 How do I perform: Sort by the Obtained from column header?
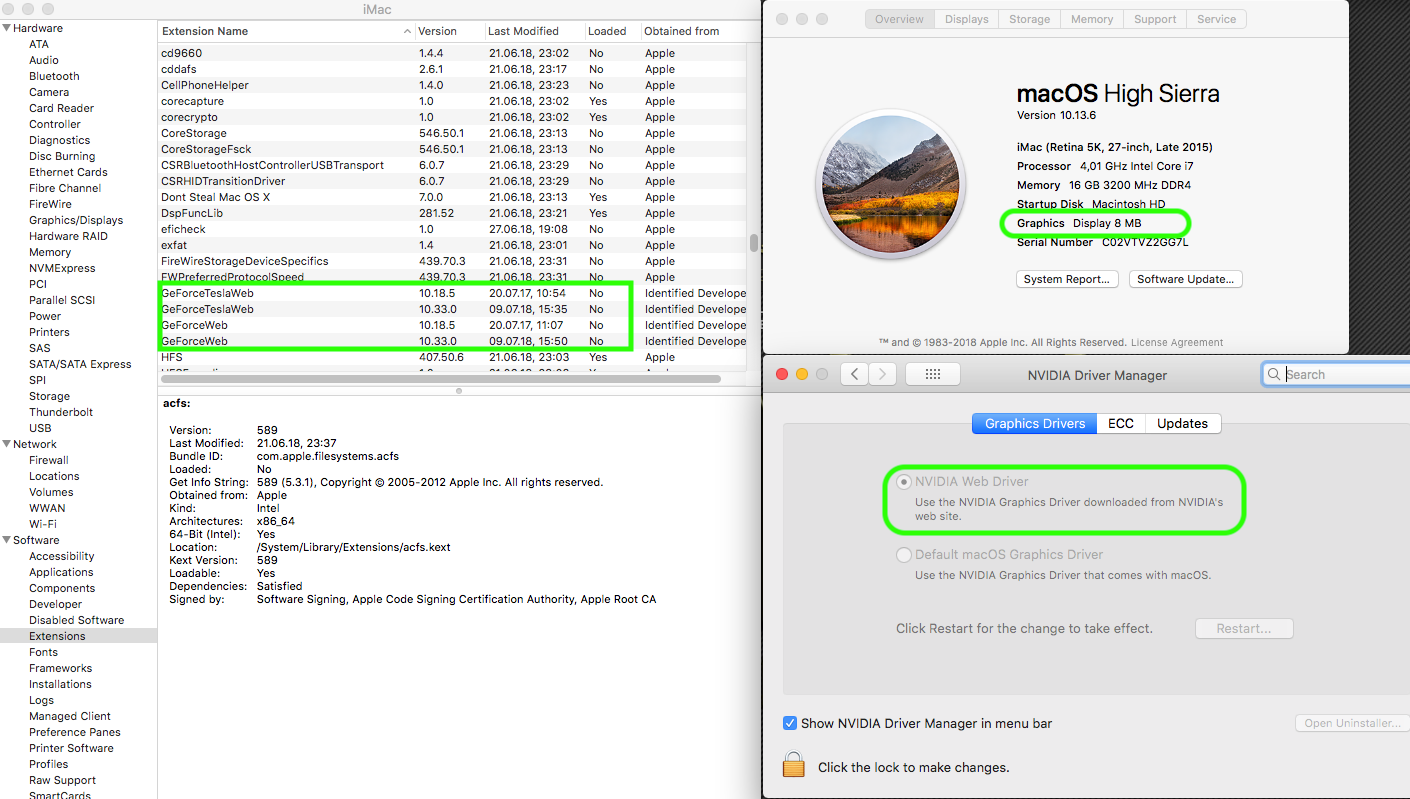(x=694, y=31)
